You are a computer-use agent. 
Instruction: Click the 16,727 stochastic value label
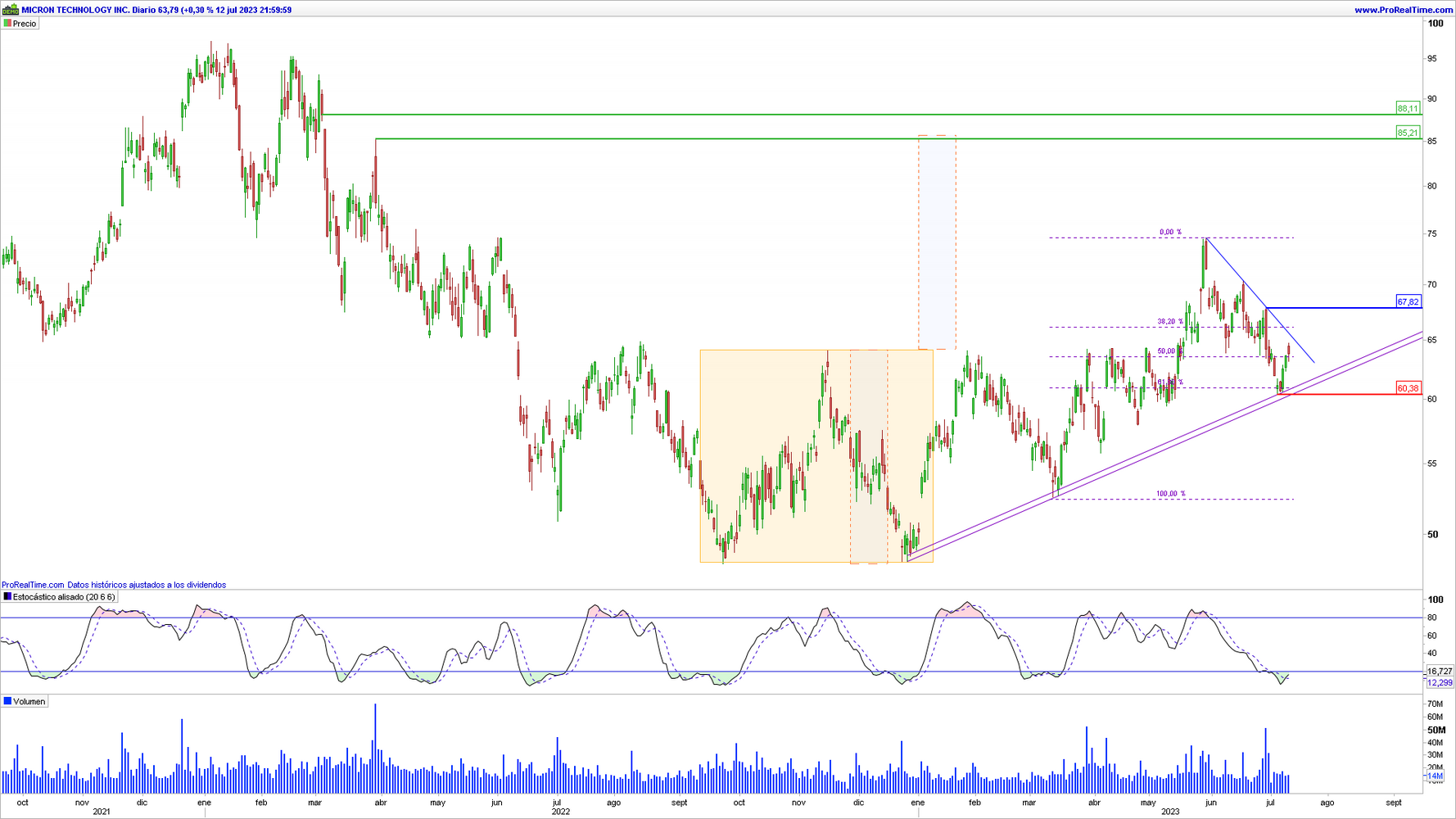pos(1440,671)
